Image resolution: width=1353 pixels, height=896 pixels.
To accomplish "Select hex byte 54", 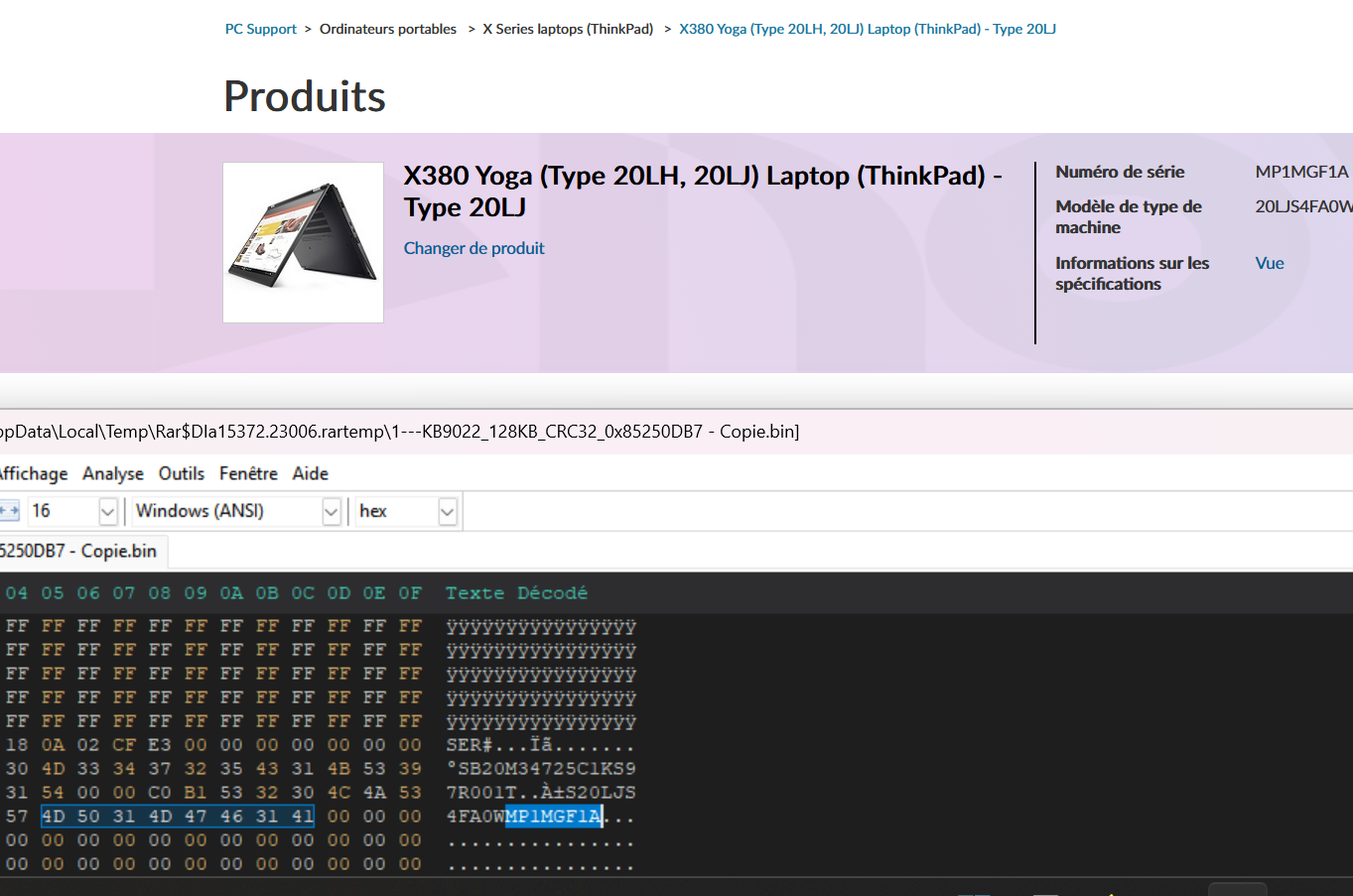I will 53,793.
